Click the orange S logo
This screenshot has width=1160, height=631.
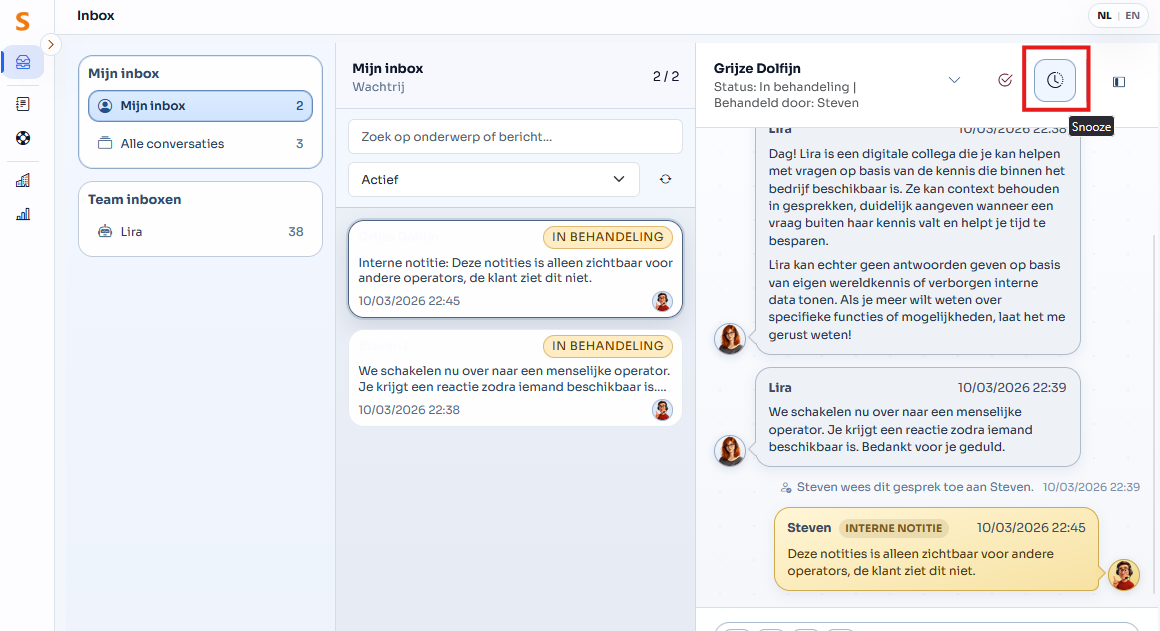click(x=22, y=22)
